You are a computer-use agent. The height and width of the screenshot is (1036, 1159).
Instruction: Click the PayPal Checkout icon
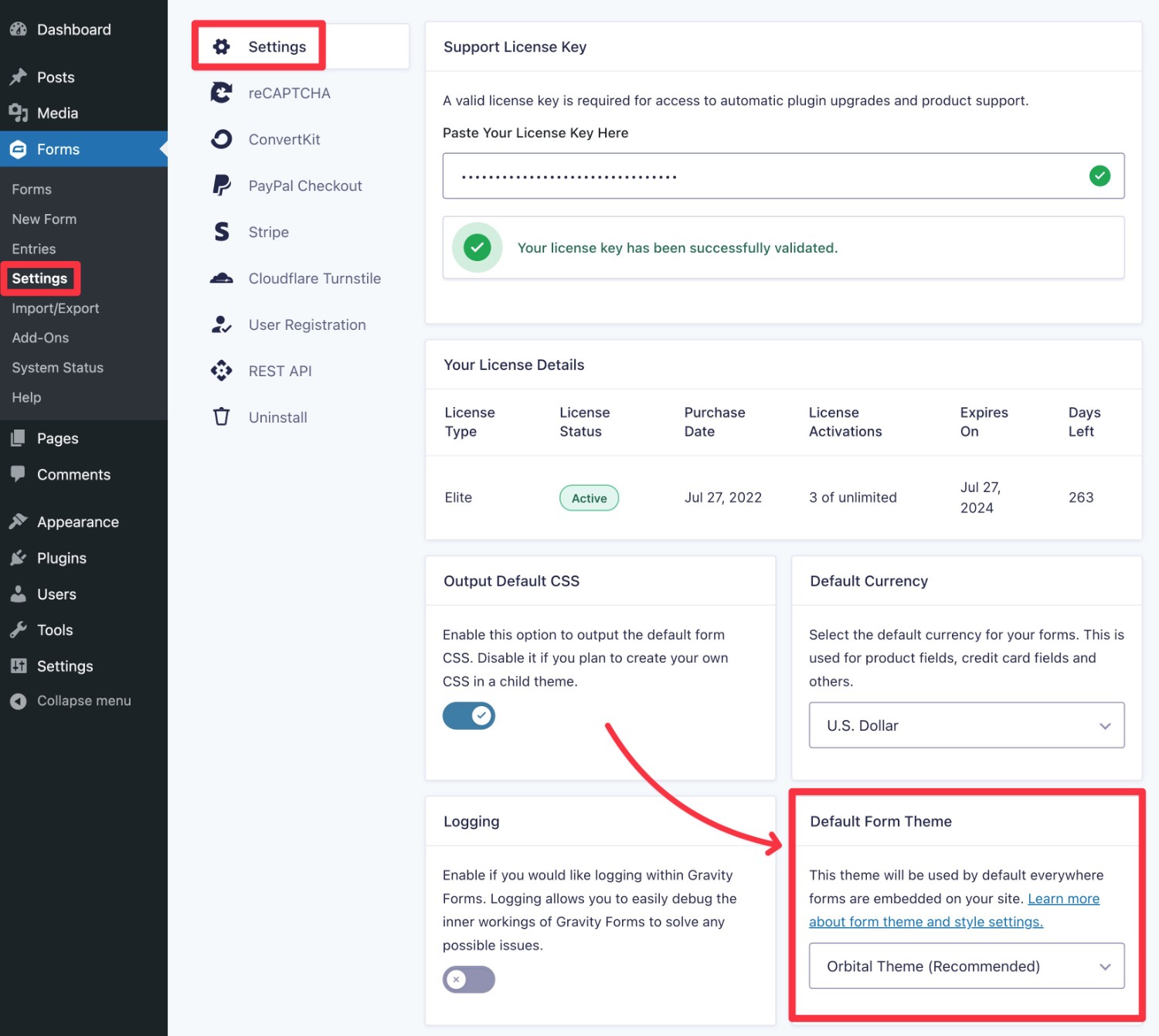point(221,185)
